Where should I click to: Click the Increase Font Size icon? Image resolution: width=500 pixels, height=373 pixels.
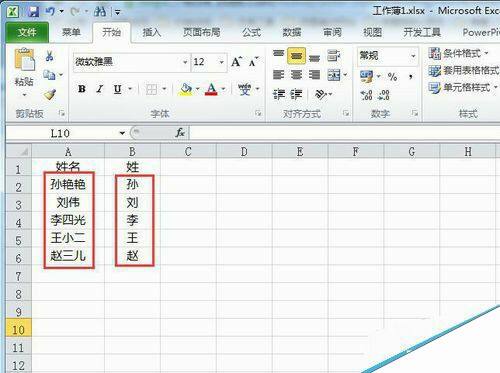point(236,62)
